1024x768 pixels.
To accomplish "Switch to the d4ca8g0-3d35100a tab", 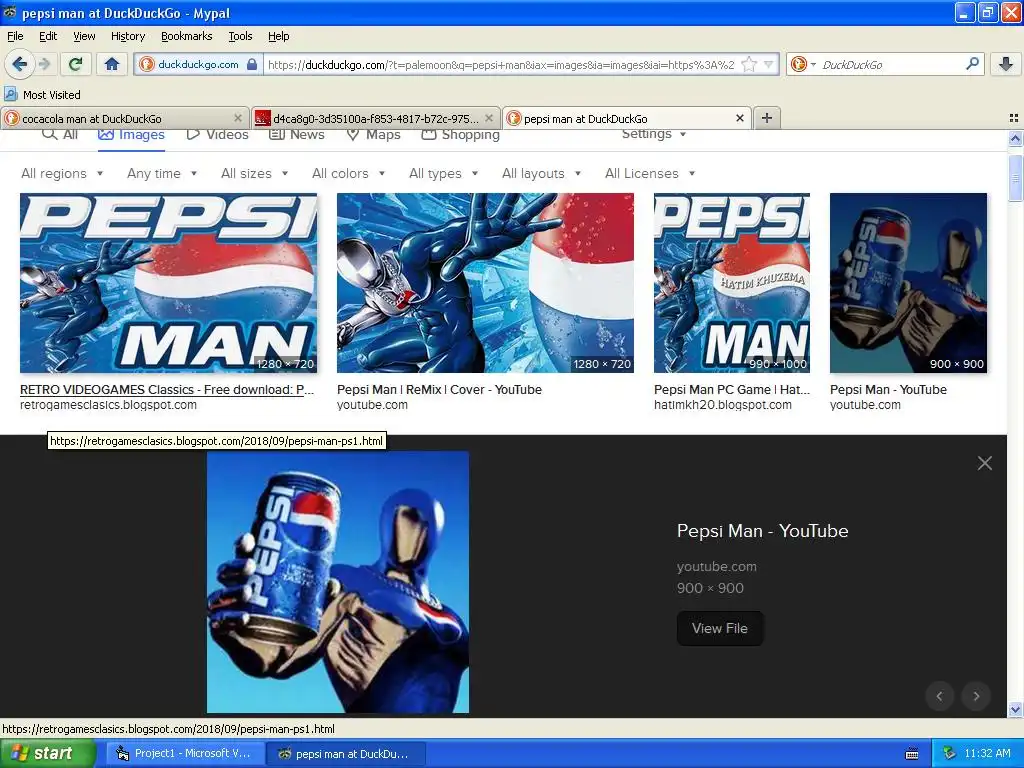I will [x=376, y=118].
